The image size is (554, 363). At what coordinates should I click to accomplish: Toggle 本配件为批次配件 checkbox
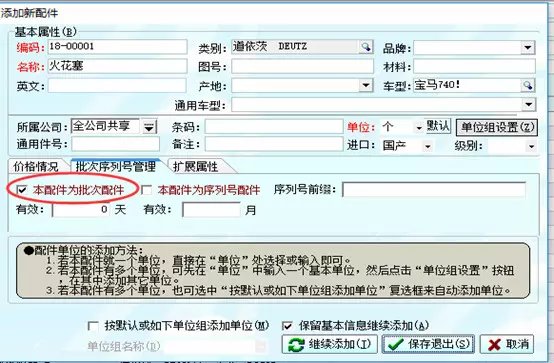coord(22,190)
